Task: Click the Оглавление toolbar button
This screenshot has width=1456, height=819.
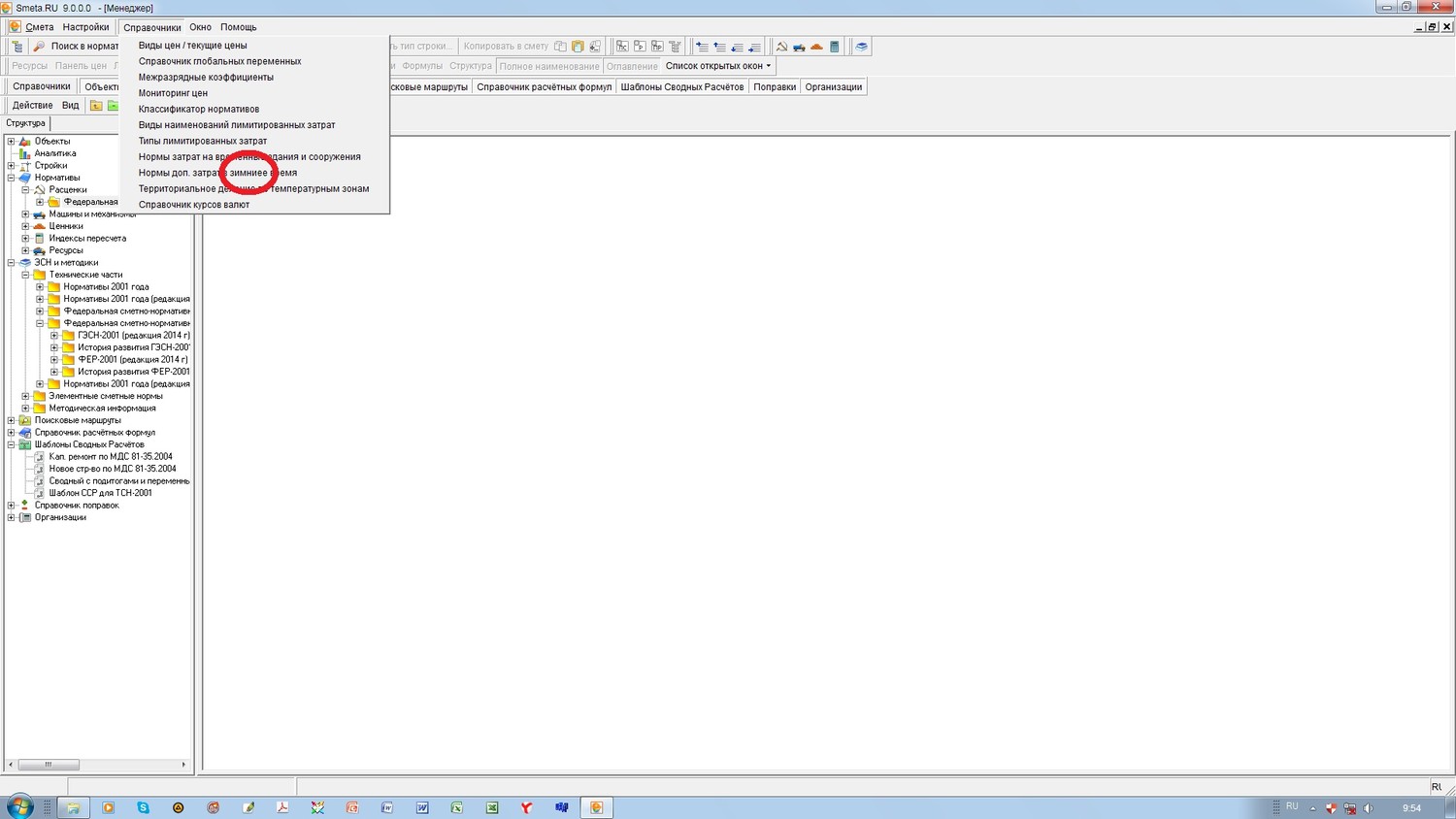Action: 632,66
